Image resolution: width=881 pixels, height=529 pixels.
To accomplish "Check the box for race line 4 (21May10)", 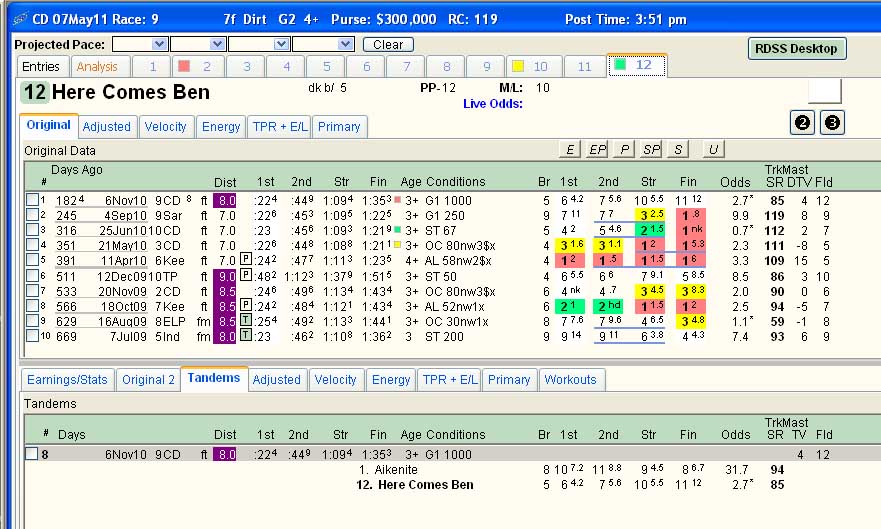I will [x=32, y=245].
